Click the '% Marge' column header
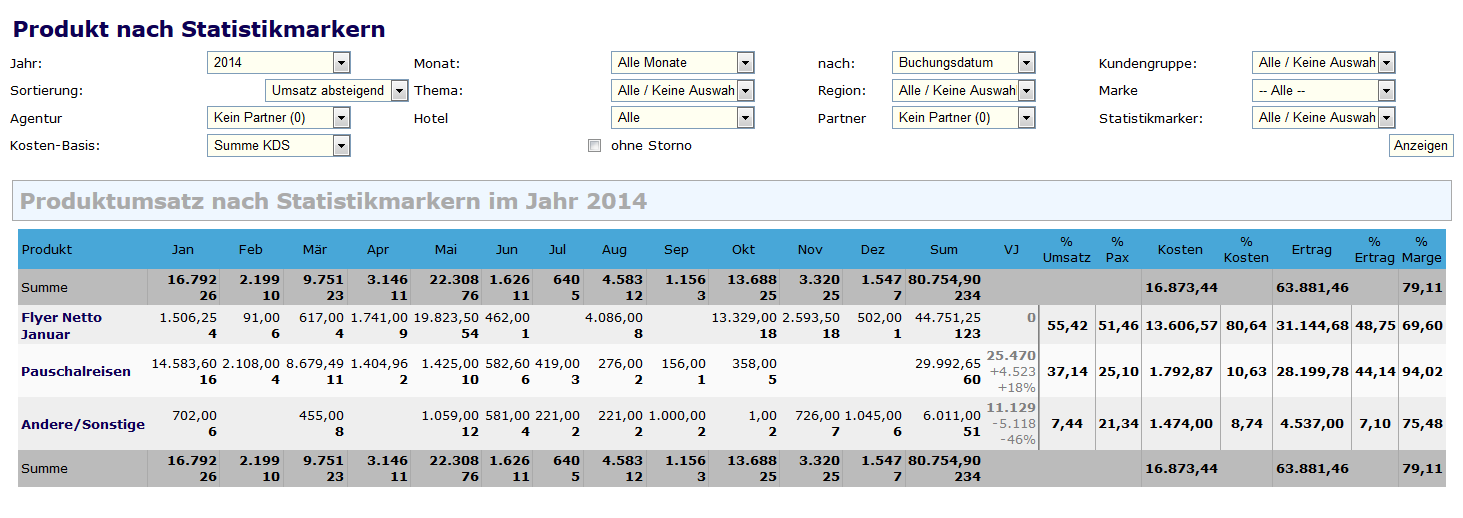 [x=1421, y=249]
